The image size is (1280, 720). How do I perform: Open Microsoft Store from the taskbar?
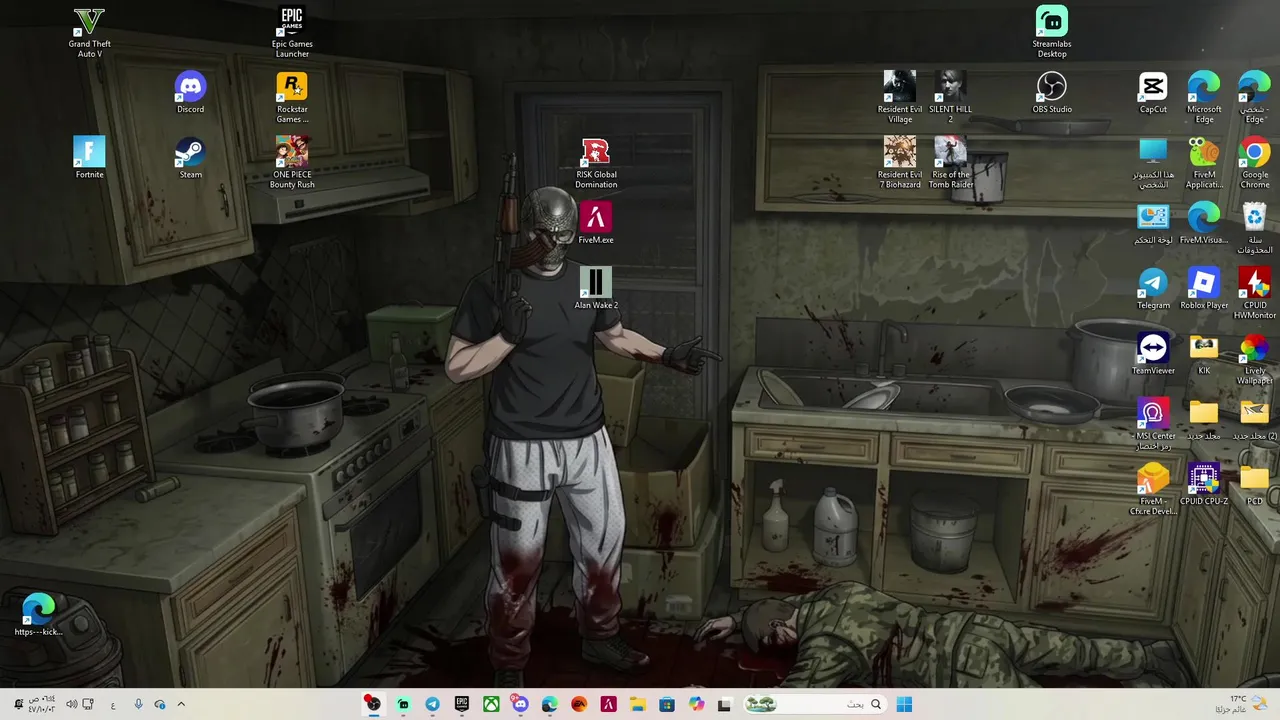coord(667,704)
